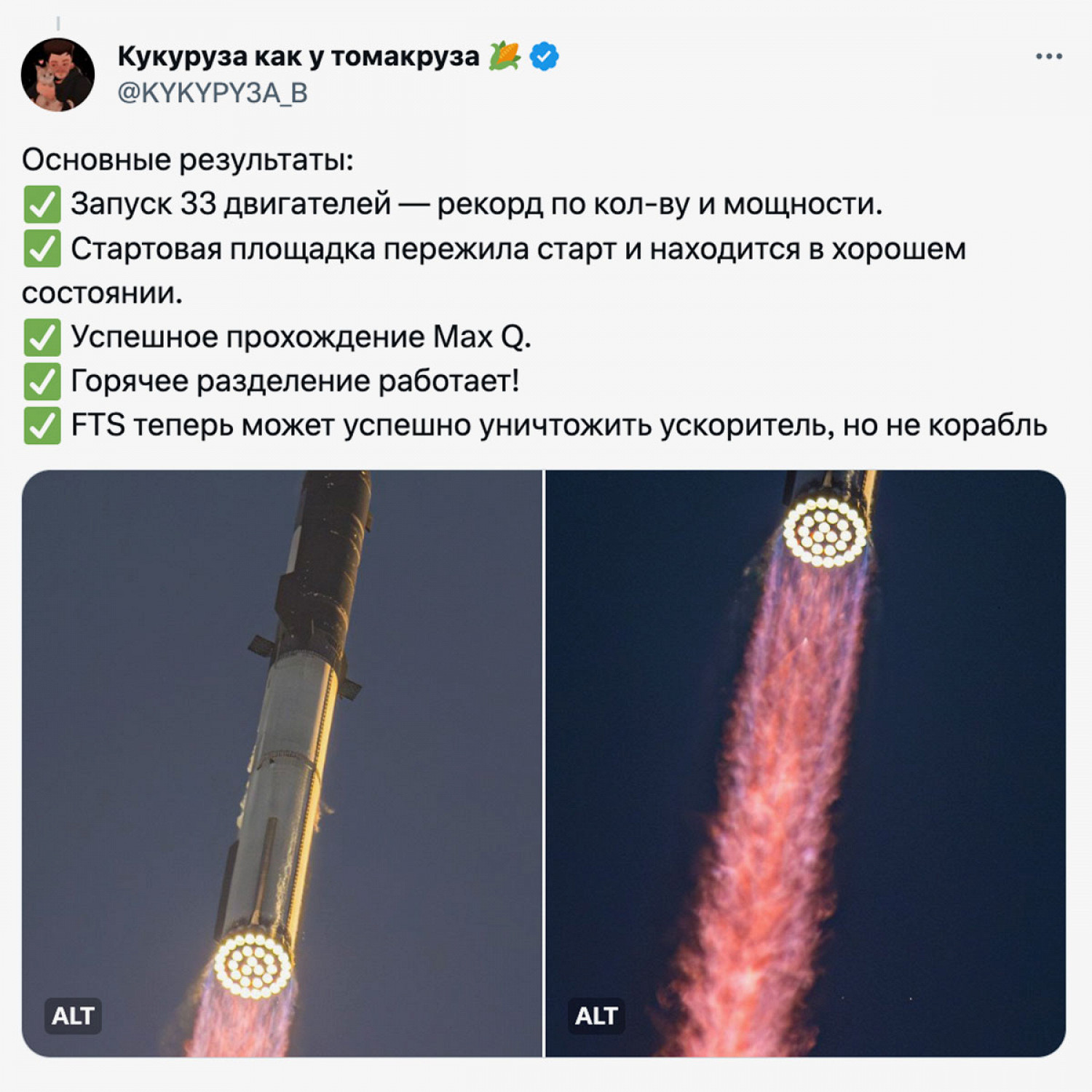Click the glowing engine ring in right photo

825,529
